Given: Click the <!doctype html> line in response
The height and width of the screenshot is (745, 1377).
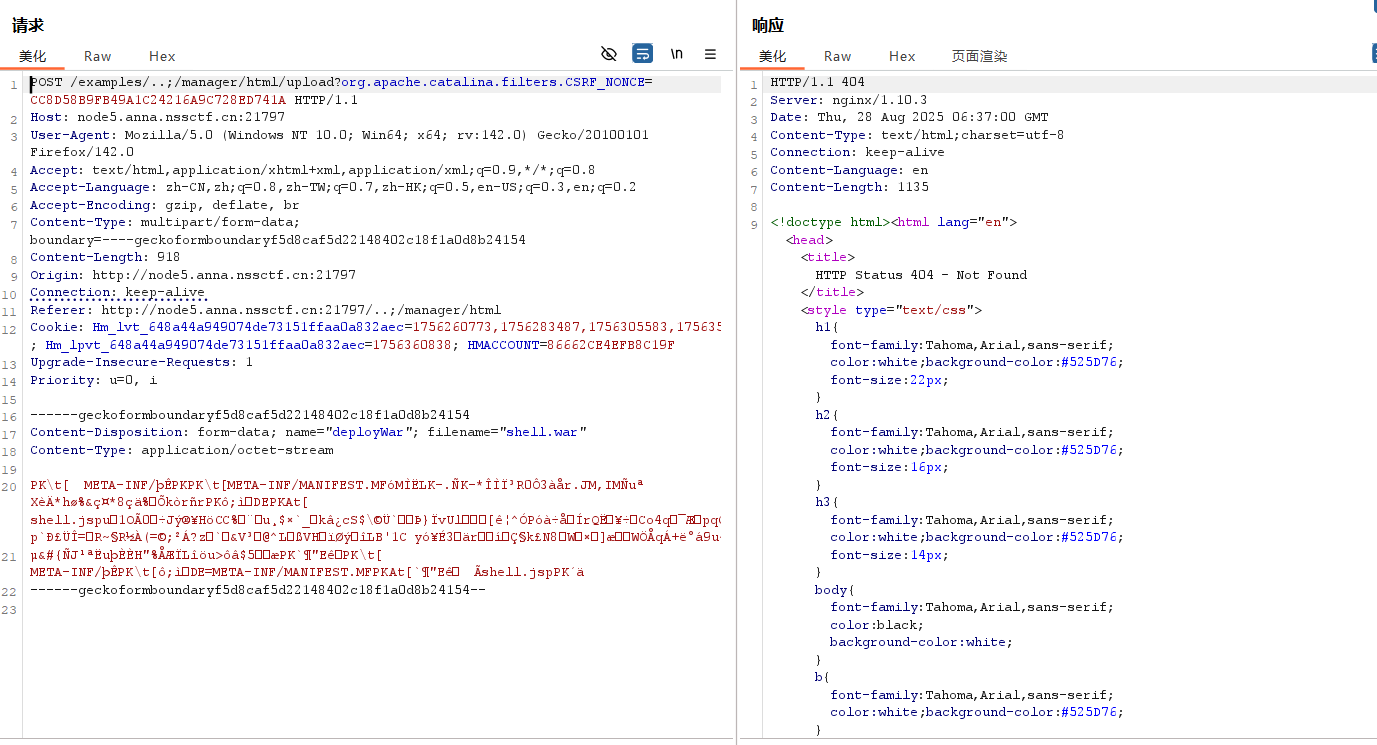Looking at the screenshot, I should [893, 222].
